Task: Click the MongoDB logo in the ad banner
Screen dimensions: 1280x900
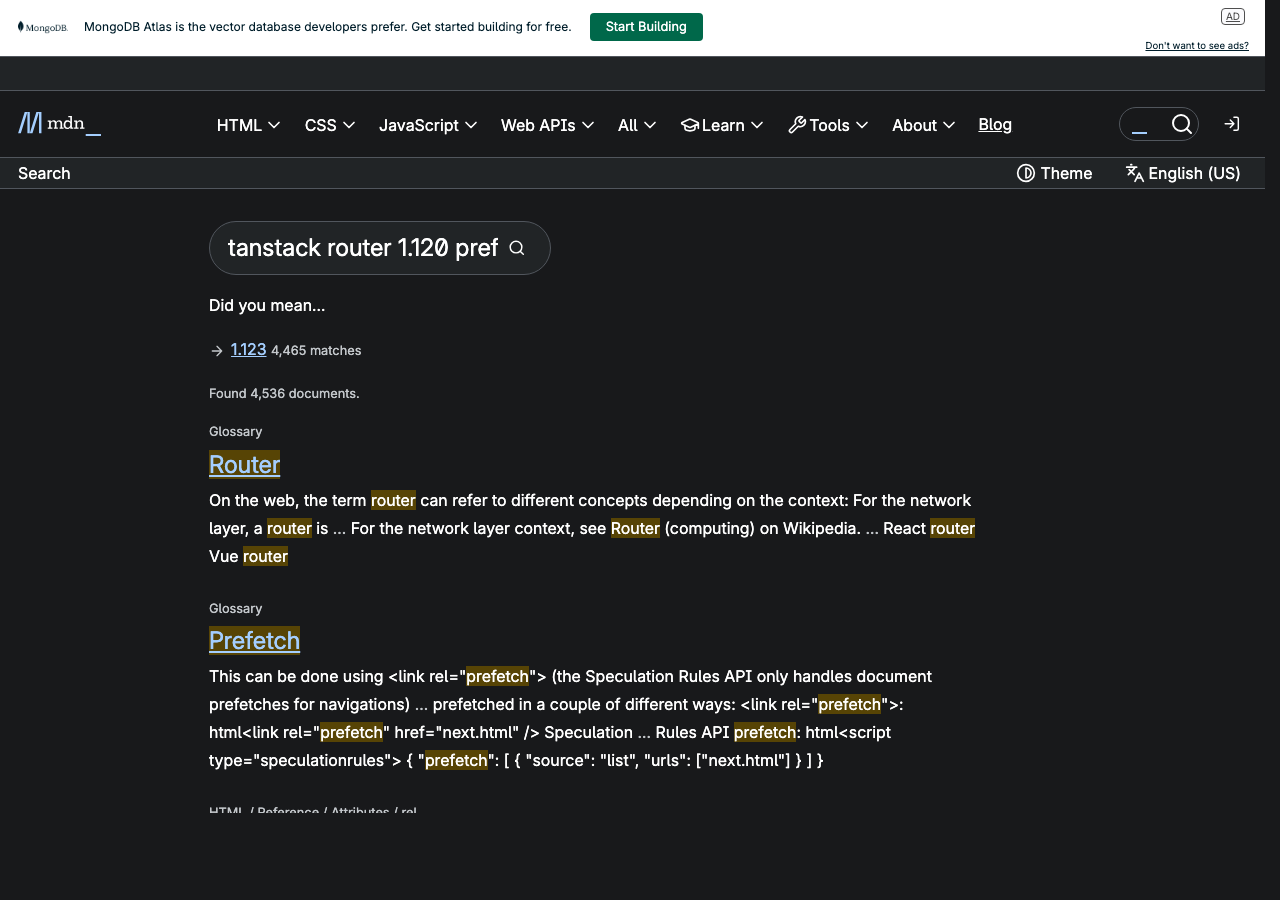Action: click(x=42, y=27)
